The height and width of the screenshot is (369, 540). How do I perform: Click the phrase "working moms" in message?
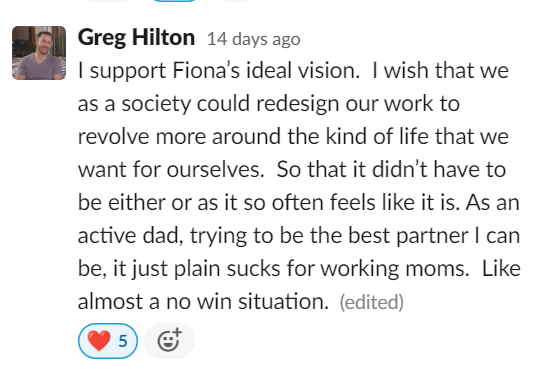(x=395, y=269)
